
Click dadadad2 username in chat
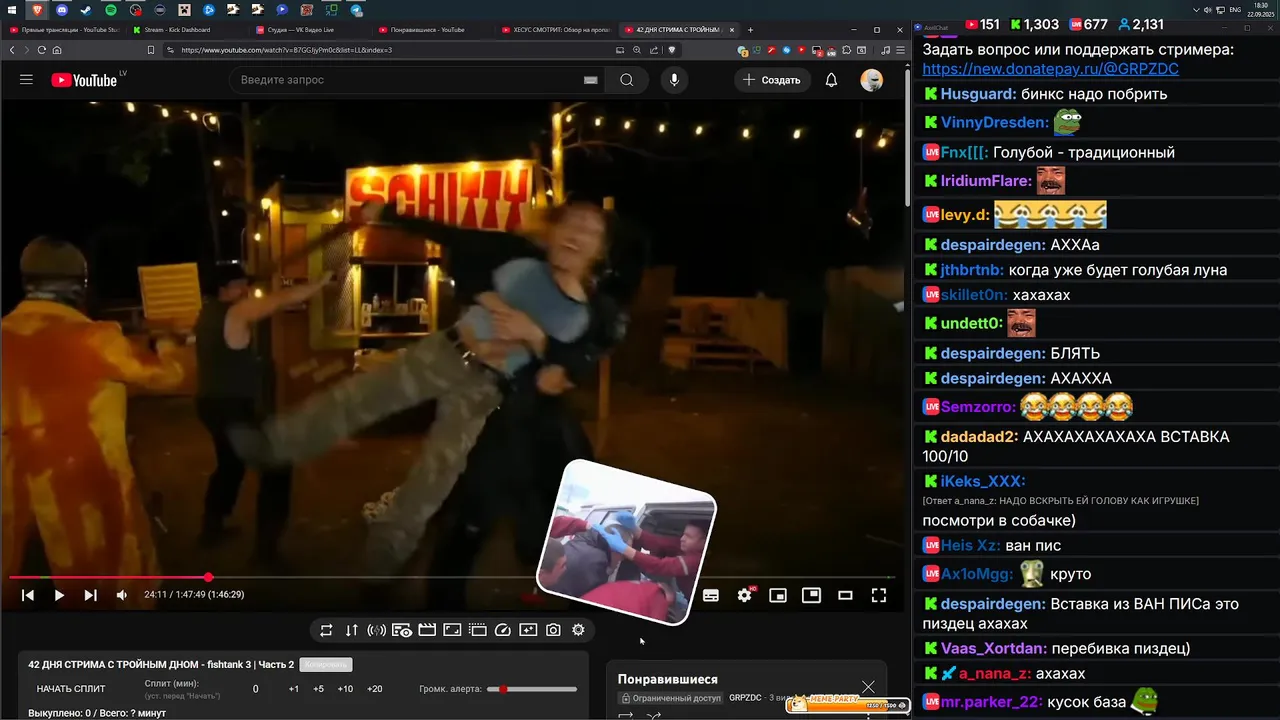click(979, 437)
